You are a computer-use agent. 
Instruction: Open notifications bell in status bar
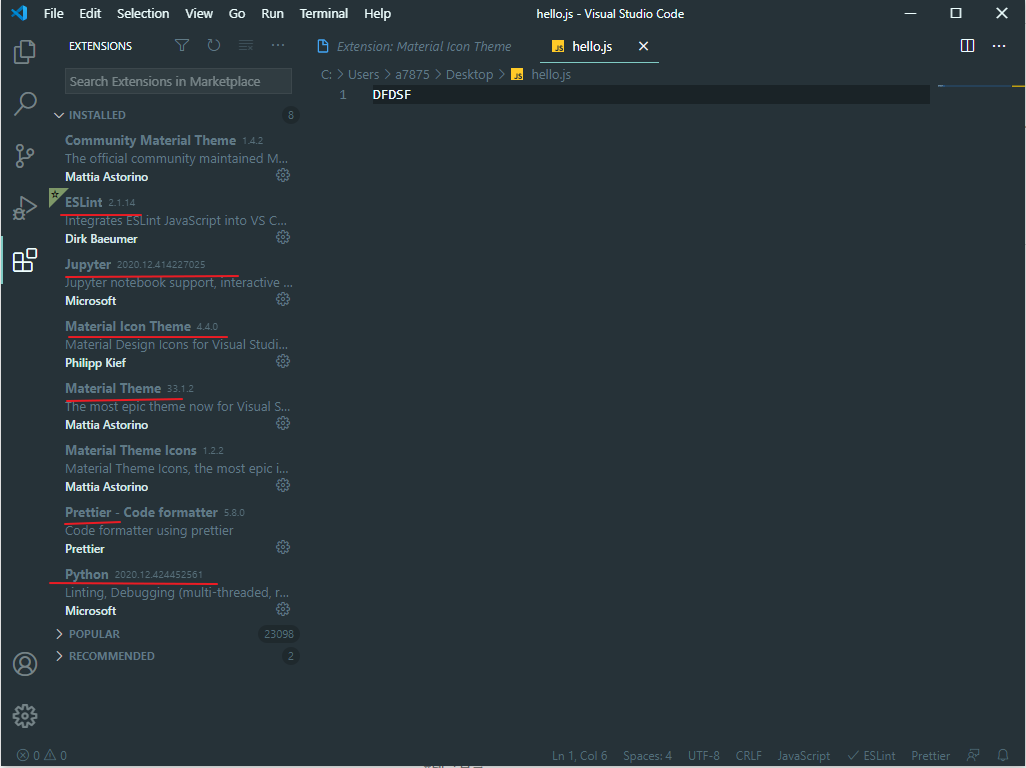(1002, 756)
